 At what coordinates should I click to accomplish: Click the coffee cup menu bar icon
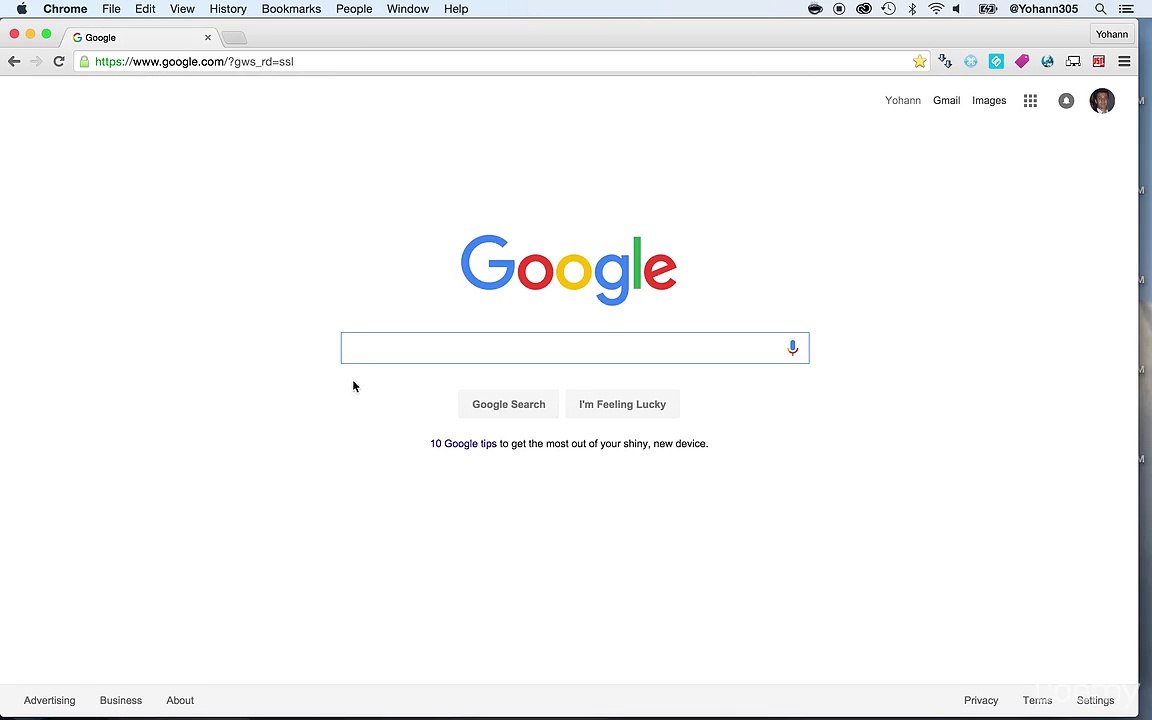tap(815, 9)
